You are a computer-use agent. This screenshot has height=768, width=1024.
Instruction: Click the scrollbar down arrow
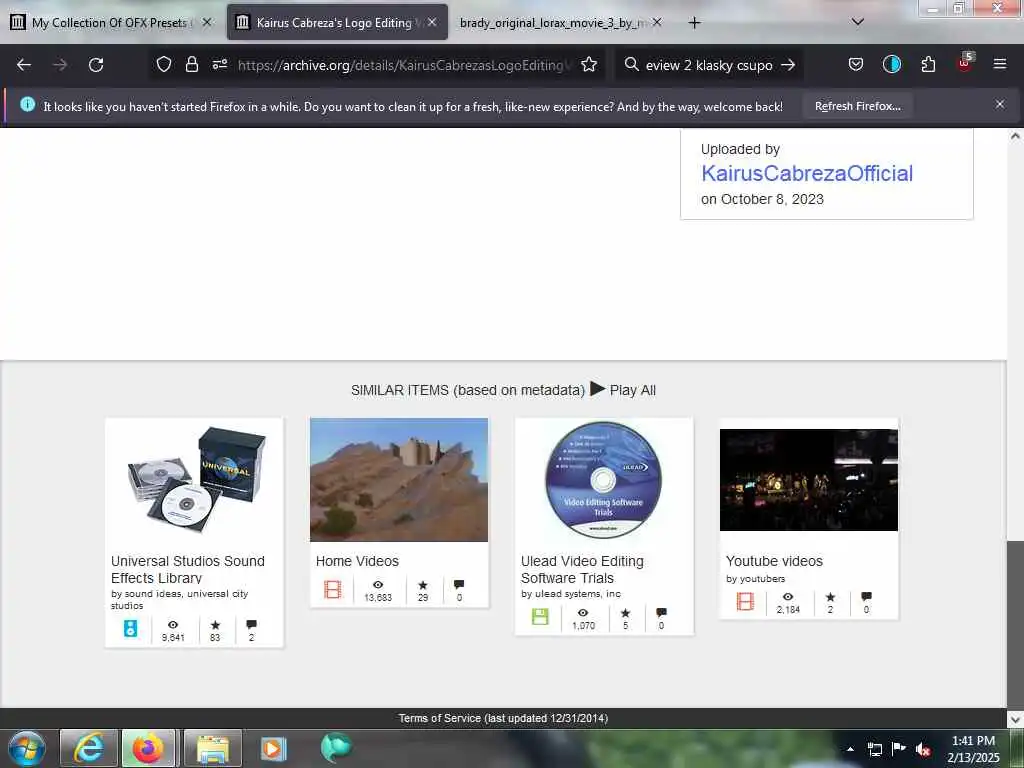[x=1015, y=719]
